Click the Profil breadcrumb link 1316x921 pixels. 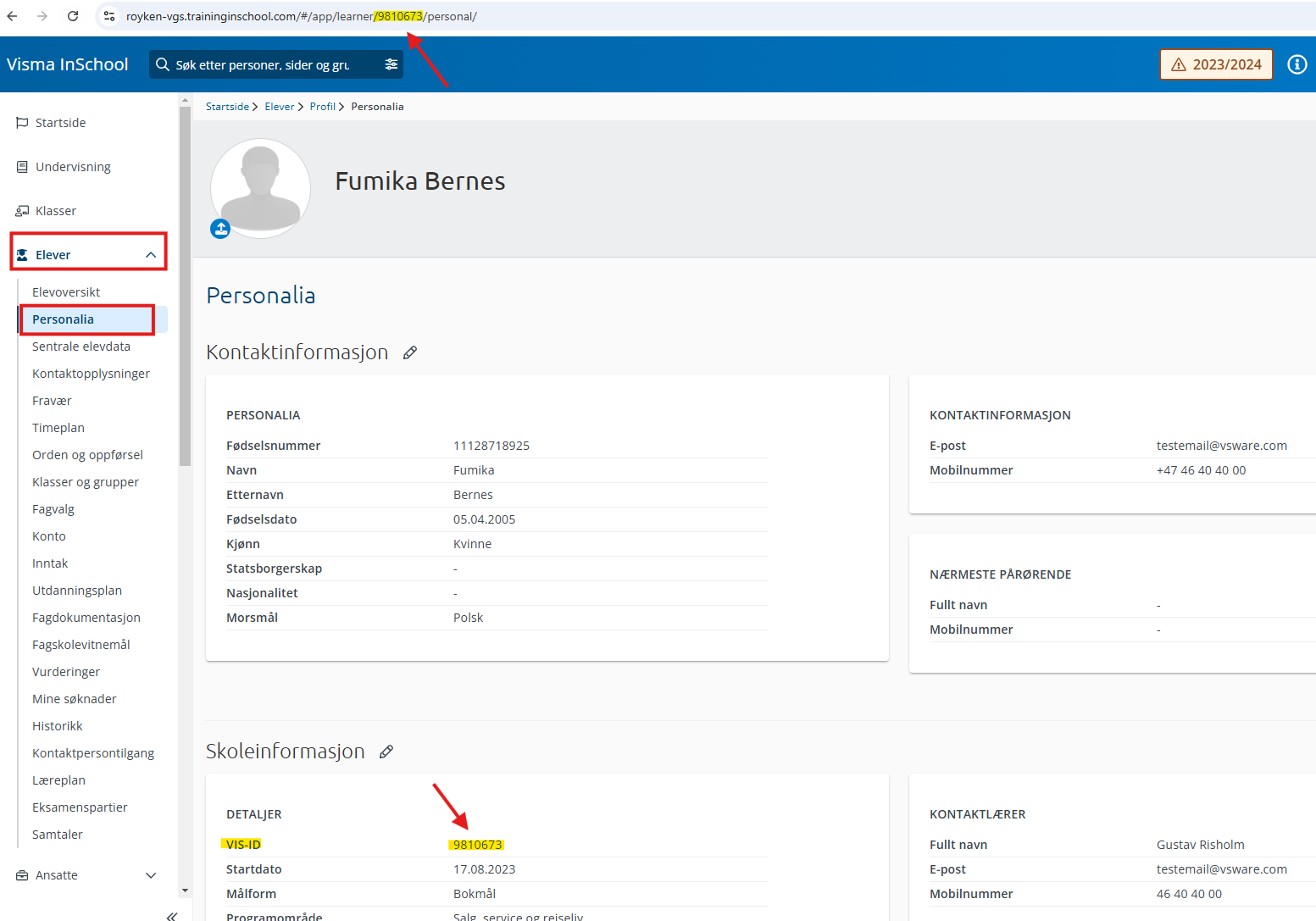pyautogui.click(x=322, y=107)
